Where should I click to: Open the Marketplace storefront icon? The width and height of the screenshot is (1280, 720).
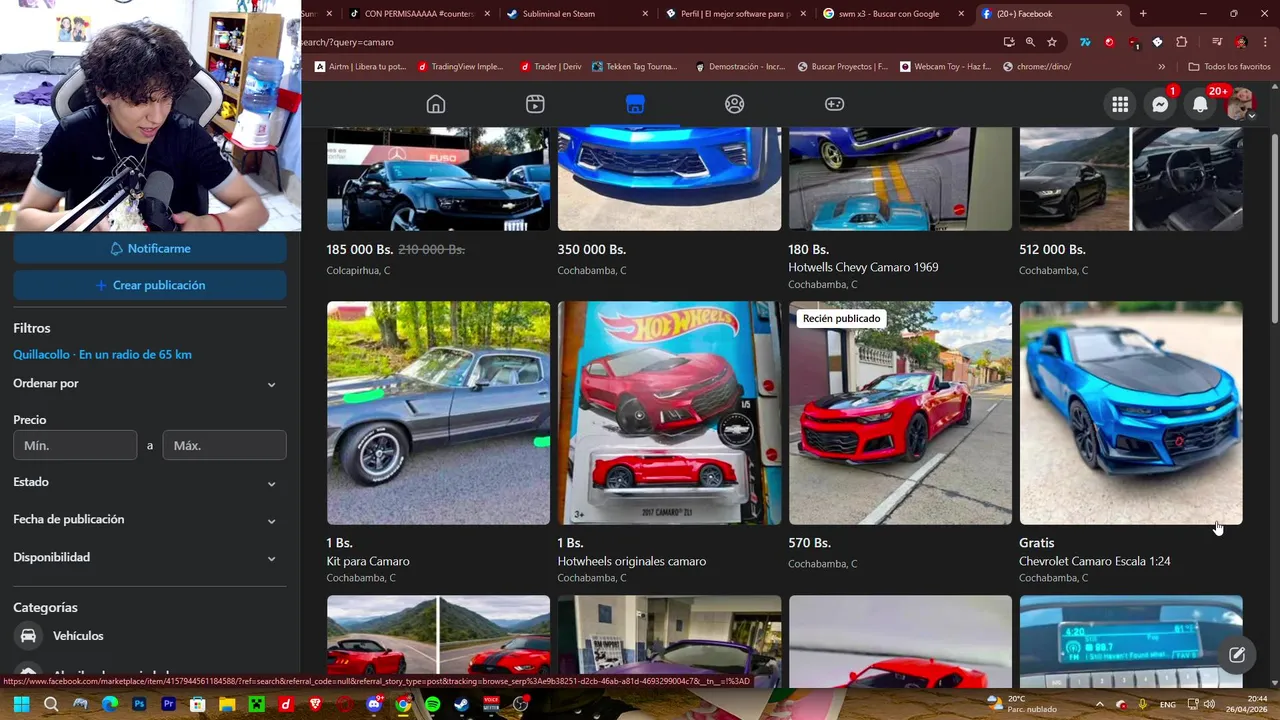(635, 104)
